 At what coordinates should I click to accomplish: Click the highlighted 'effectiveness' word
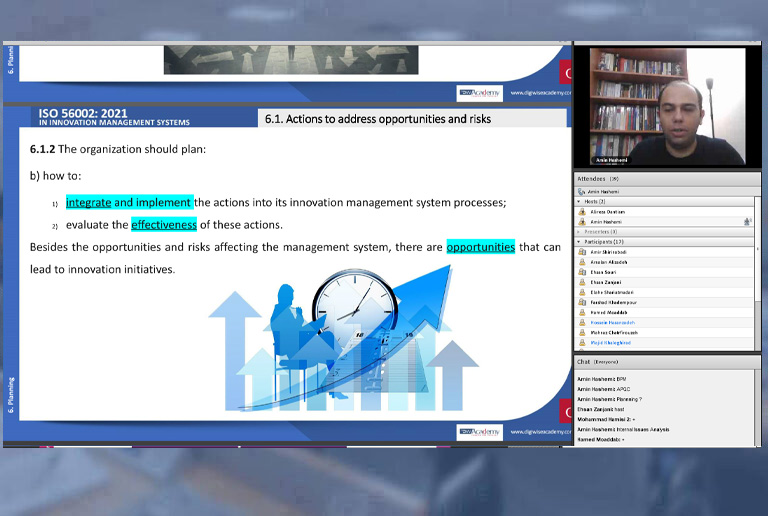[164, 225]
